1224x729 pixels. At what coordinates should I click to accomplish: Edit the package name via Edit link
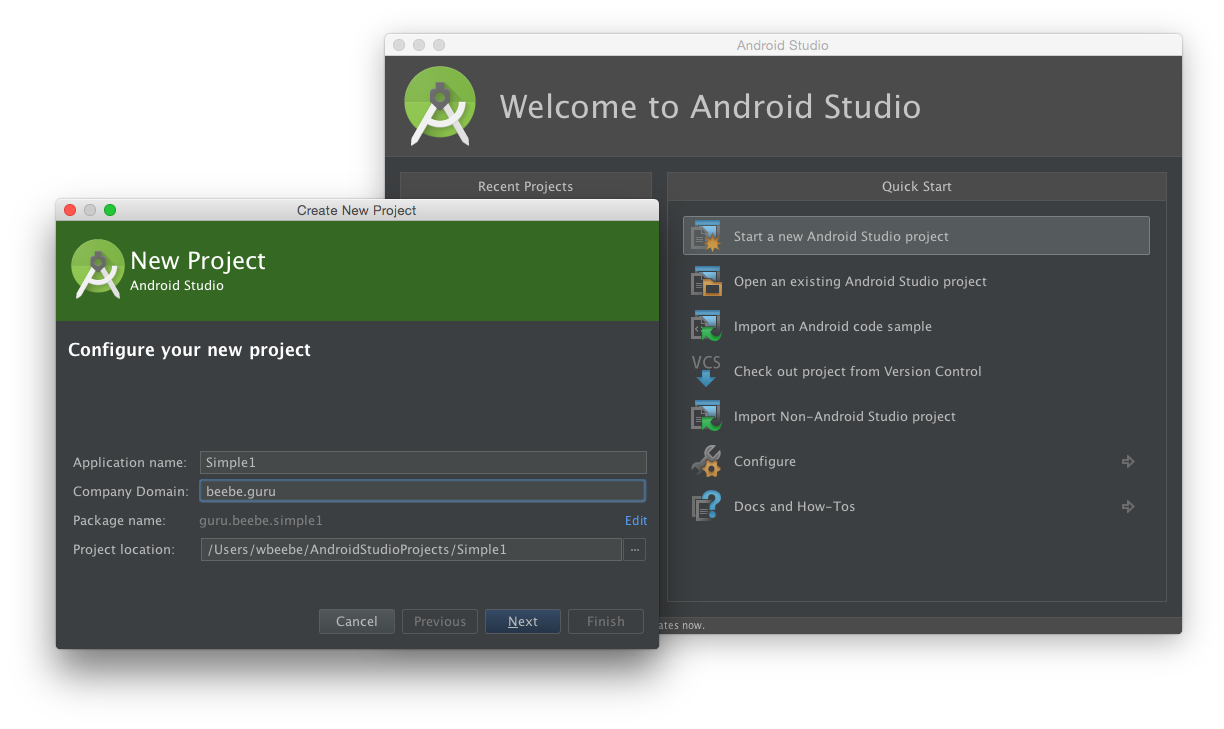click(636, 520)
